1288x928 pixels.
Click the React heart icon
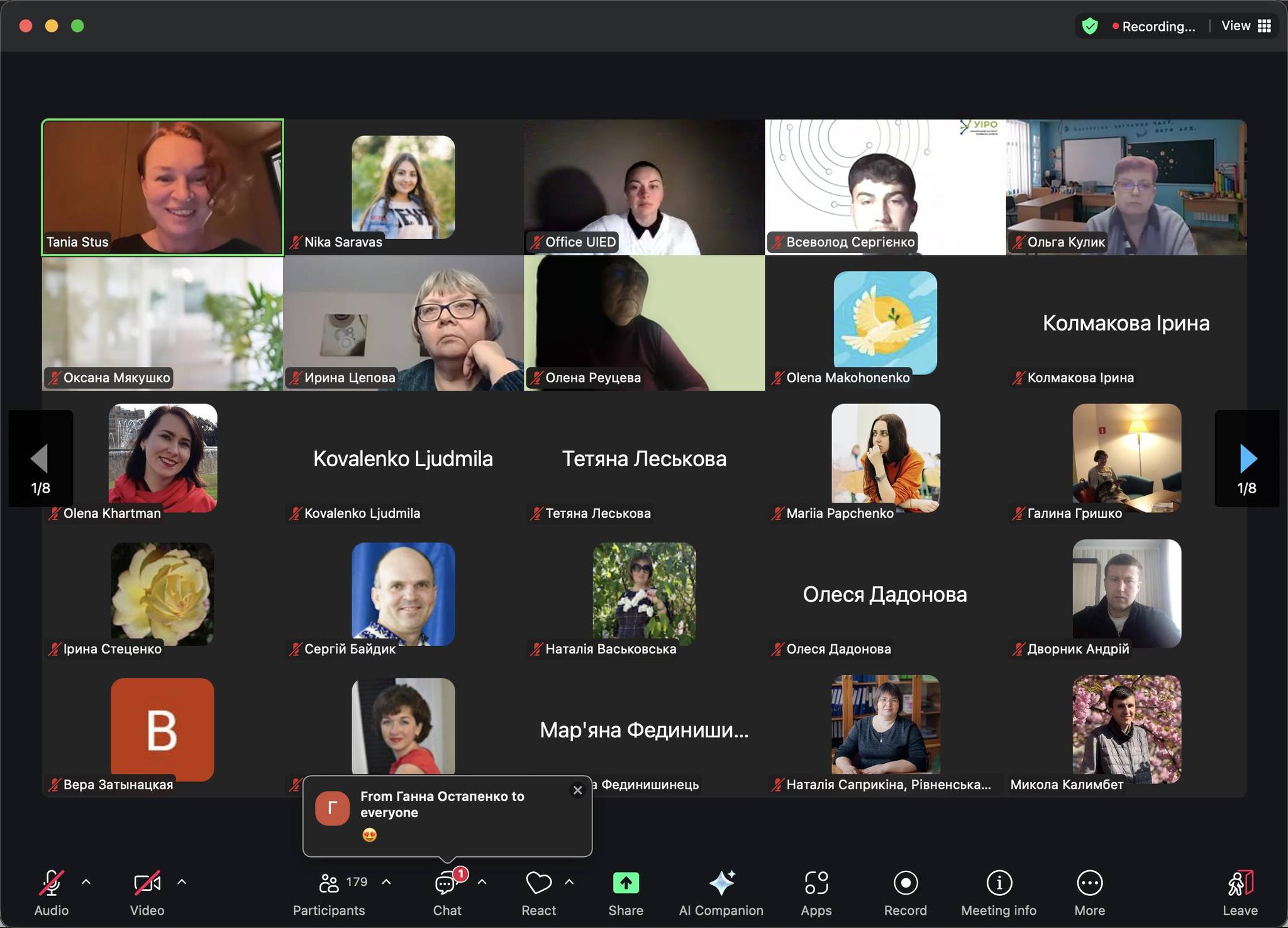[x=538, y=883]
